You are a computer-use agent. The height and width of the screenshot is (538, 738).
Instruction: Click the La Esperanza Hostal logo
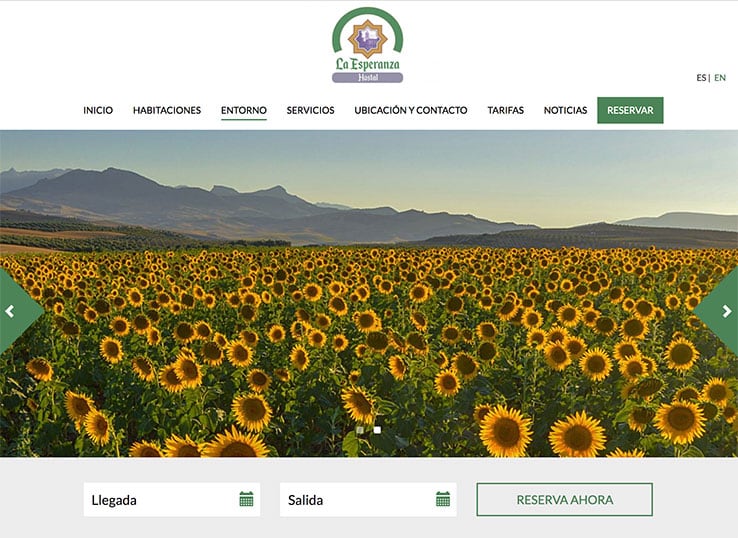click(x=368, y=45)
